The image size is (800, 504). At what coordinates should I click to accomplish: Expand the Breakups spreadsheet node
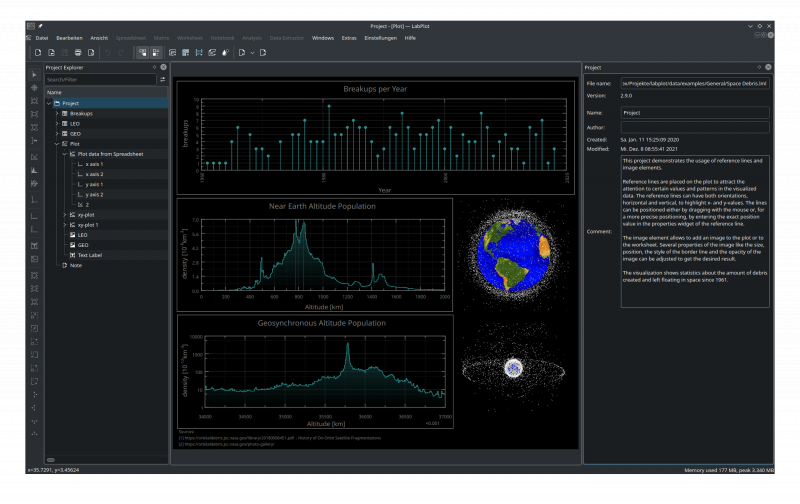coord(57,114)
